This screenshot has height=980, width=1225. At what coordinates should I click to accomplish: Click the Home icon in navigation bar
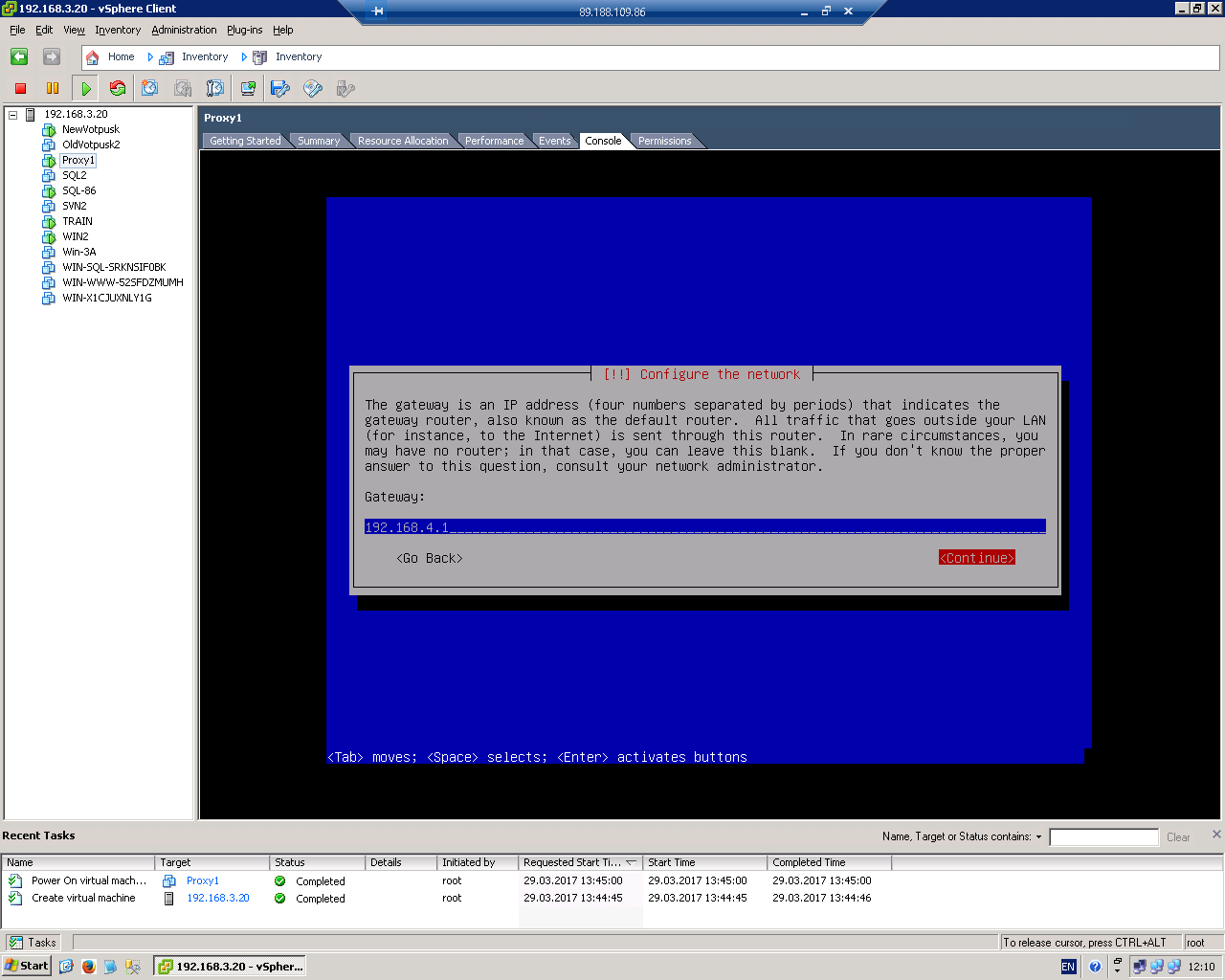click(93, 57)
